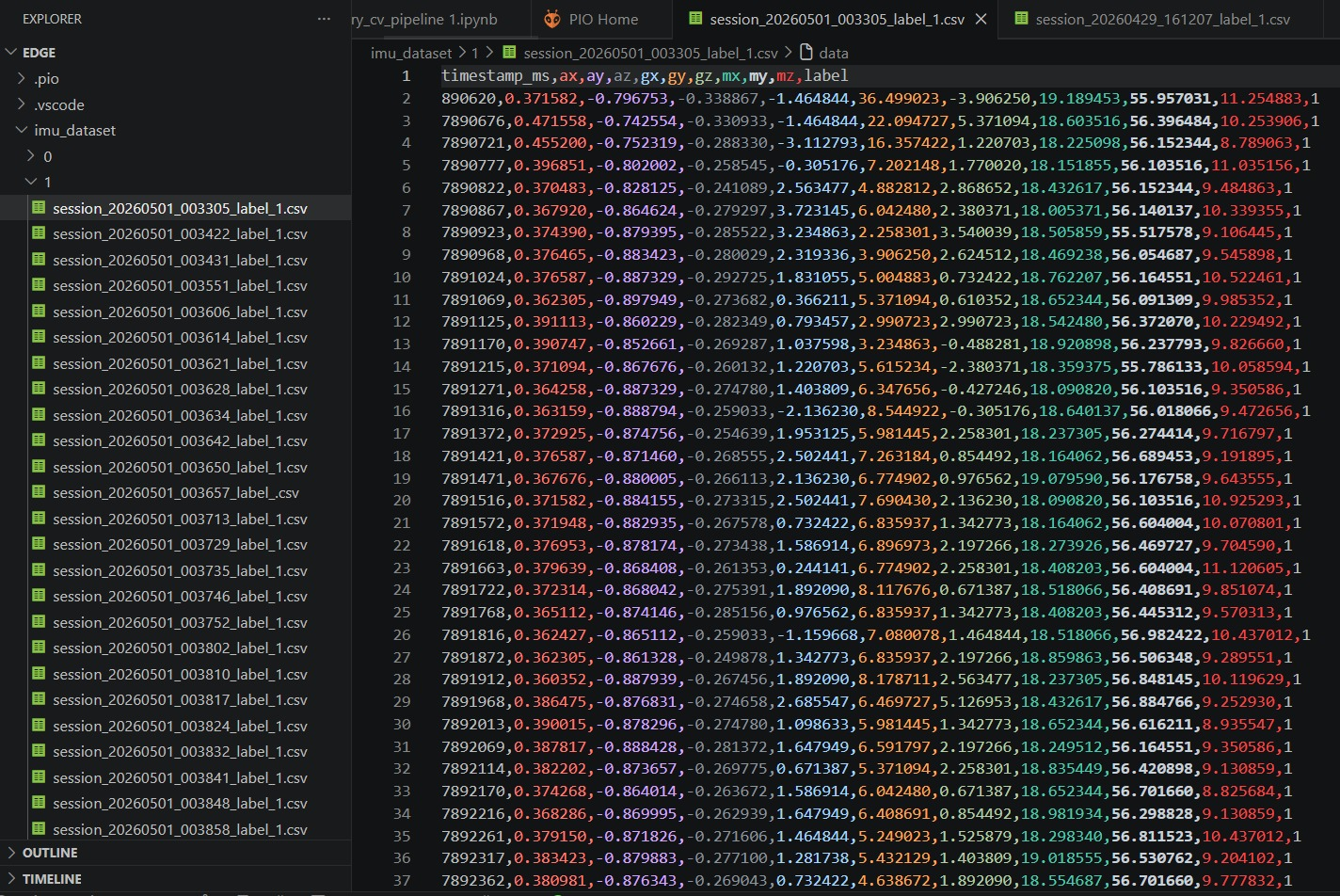The width and height of the screenshot is (1340, 896).
Task: Click folder 1 breadcrumb segment
Action: (x=476, y=54)
